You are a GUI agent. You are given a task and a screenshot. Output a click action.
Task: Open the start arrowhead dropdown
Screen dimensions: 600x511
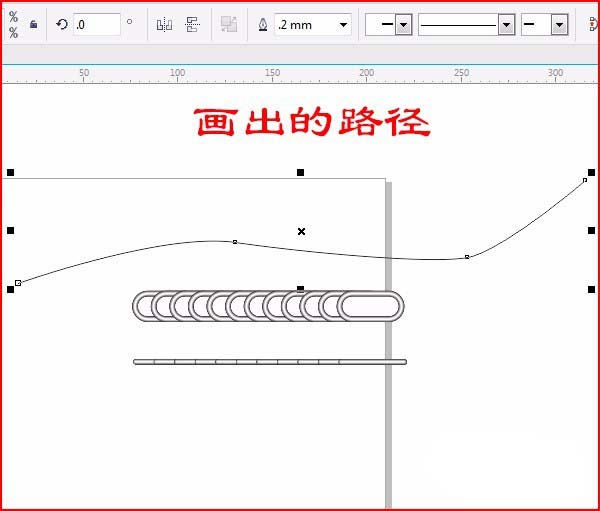coord(403,25)
